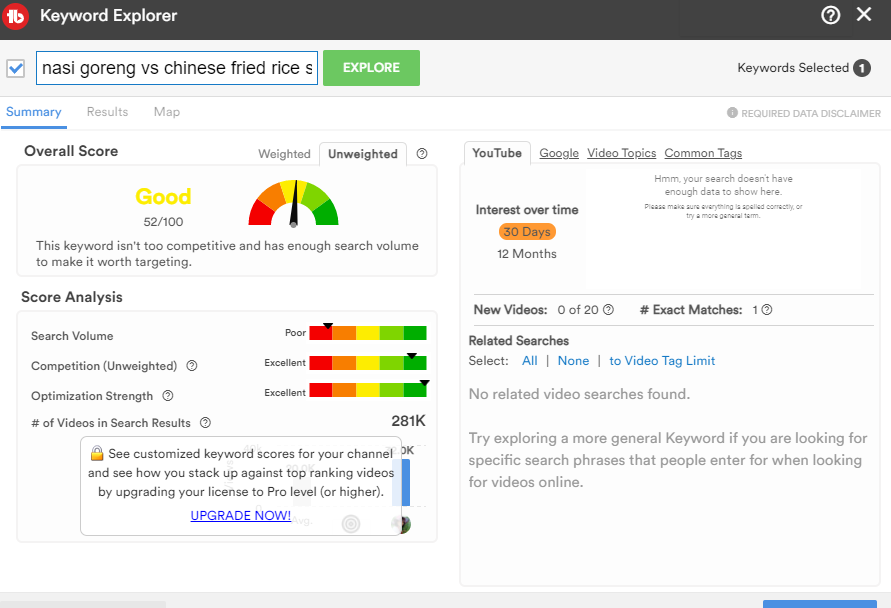The image size is (891, 608).
Task: Open the help question mark icon in header
Action: [x=830, y=15]
